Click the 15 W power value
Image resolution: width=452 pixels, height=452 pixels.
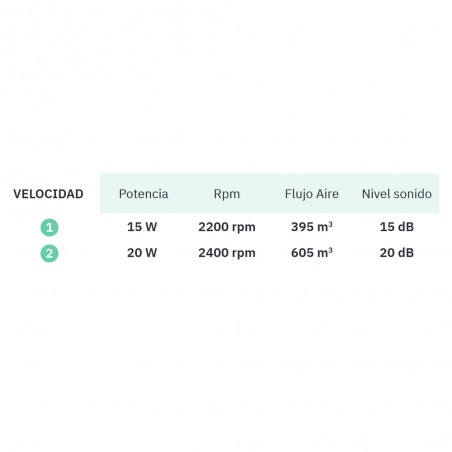click(142, 227)
